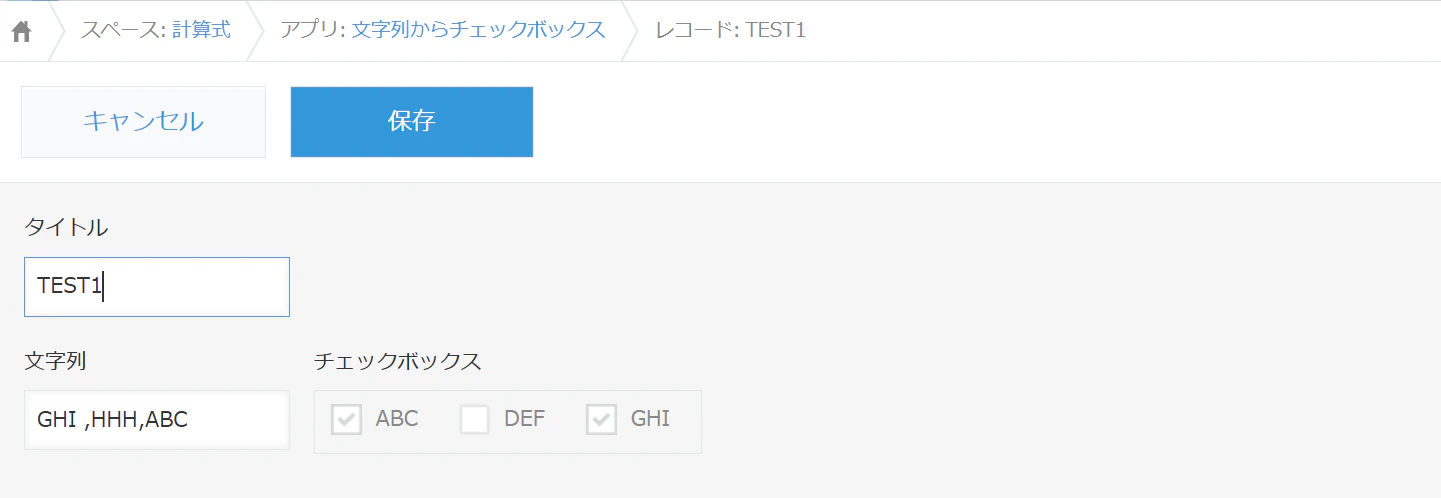This screenshot has height=498, width=1441.
Task: Click the タイトル field label
Action: 66,228
